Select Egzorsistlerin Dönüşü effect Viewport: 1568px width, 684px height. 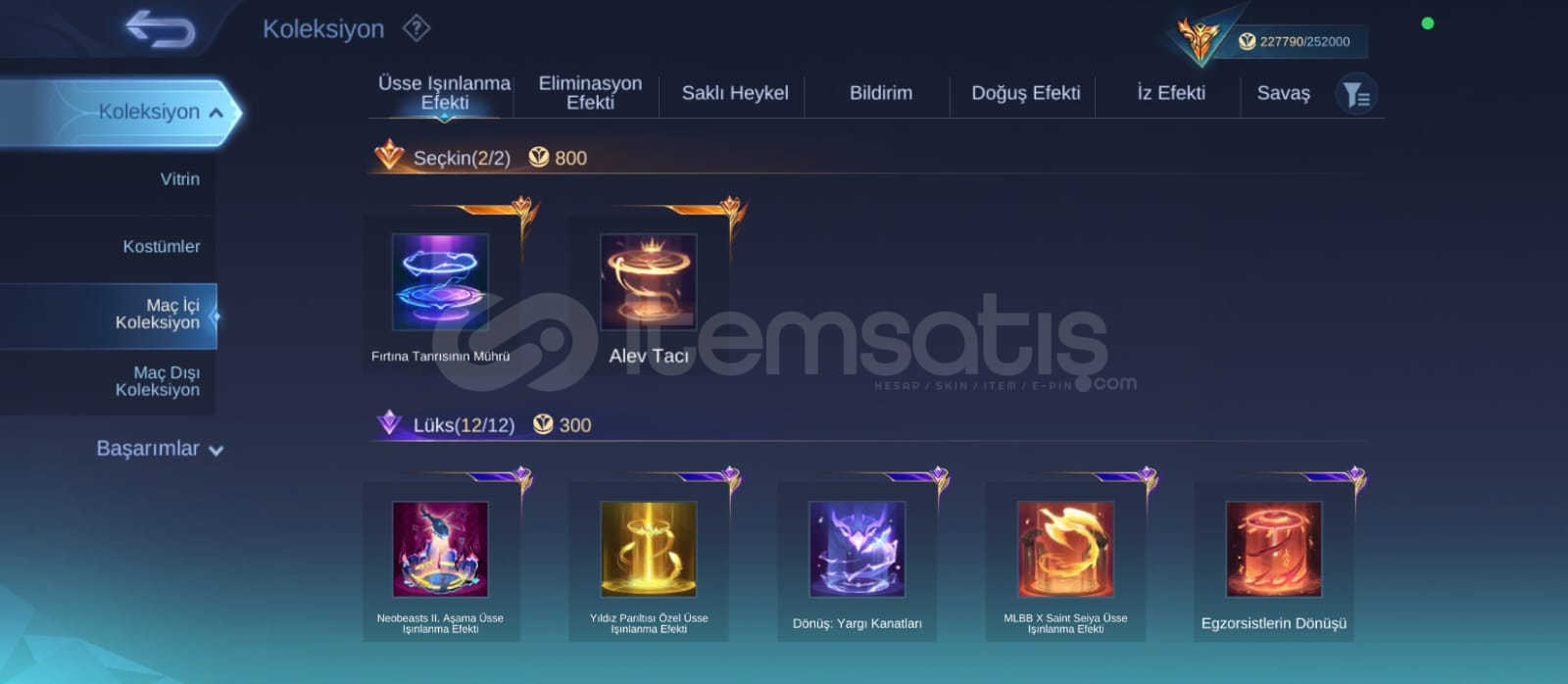tap(1274, 562)
